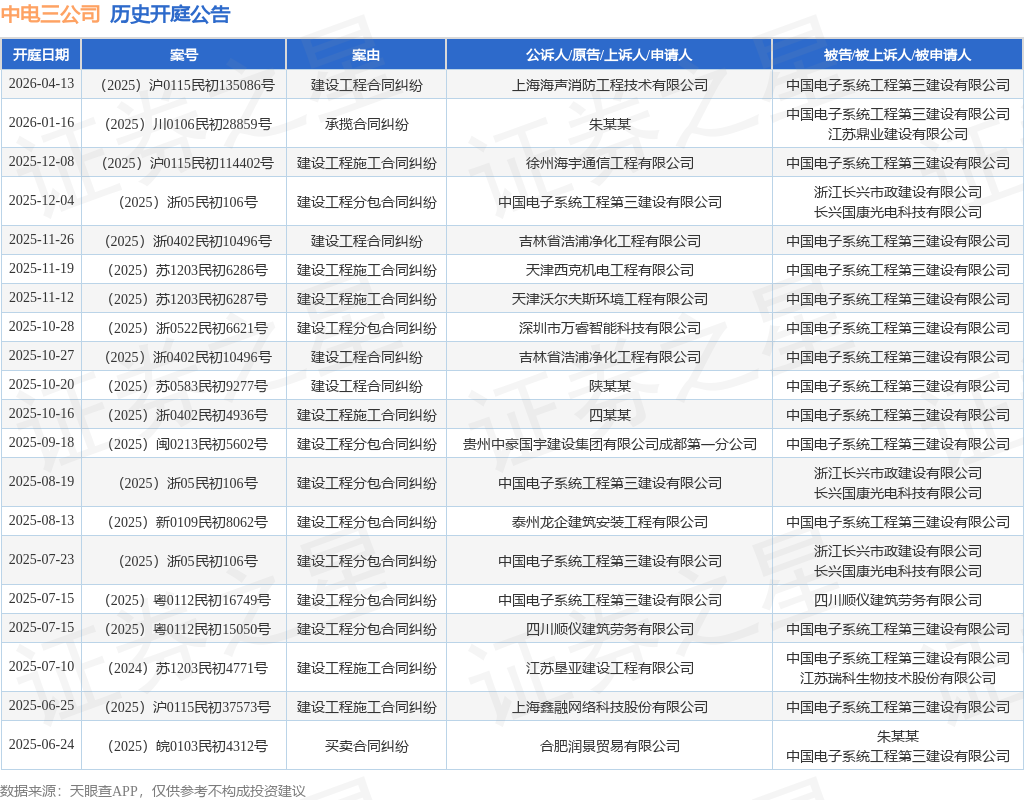Click case number (2025)沪0115民初114402号

[184, 163]
